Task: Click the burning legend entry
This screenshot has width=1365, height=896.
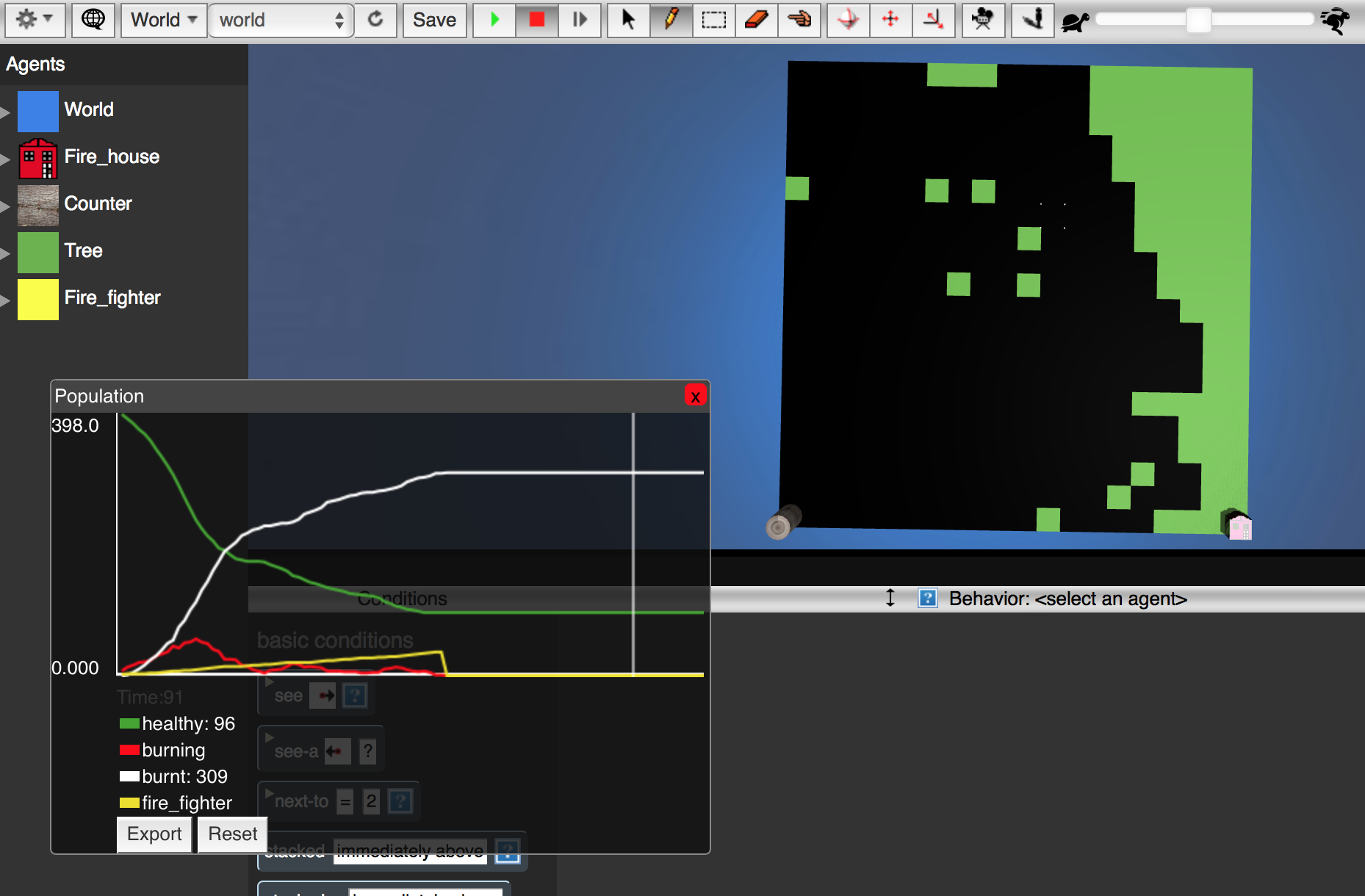Action: tap(162, 750)
